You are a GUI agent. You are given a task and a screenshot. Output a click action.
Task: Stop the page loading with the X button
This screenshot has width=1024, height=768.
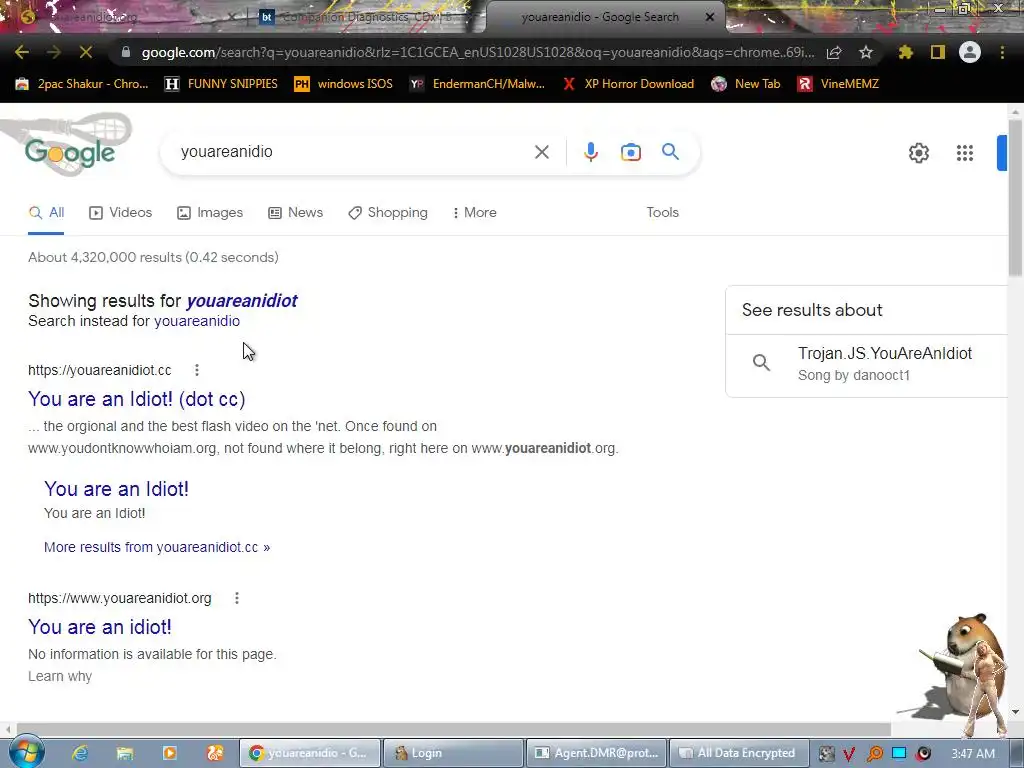tap(86, 52)
